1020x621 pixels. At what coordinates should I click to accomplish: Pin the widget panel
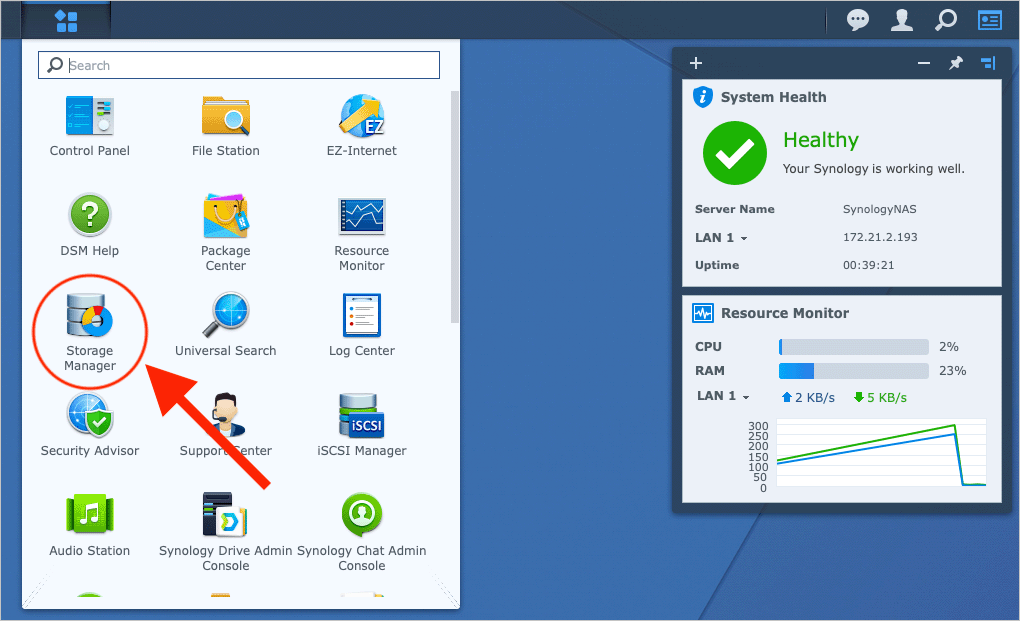[x=956, y=63]
